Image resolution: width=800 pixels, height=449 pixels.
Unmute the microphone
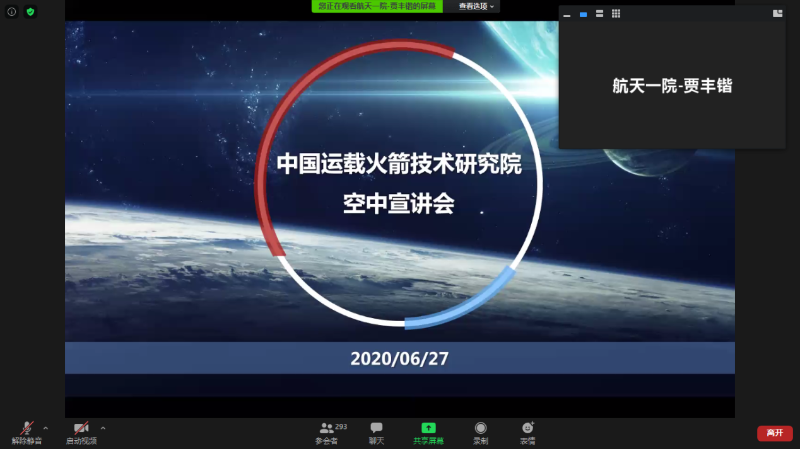tap(27, 433)
